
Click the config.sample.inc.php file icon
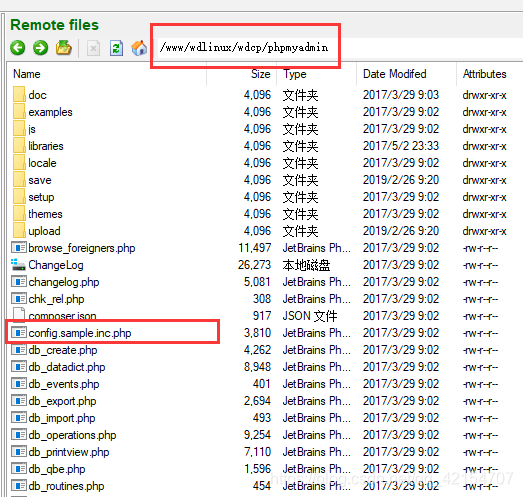tap(19, 333)
